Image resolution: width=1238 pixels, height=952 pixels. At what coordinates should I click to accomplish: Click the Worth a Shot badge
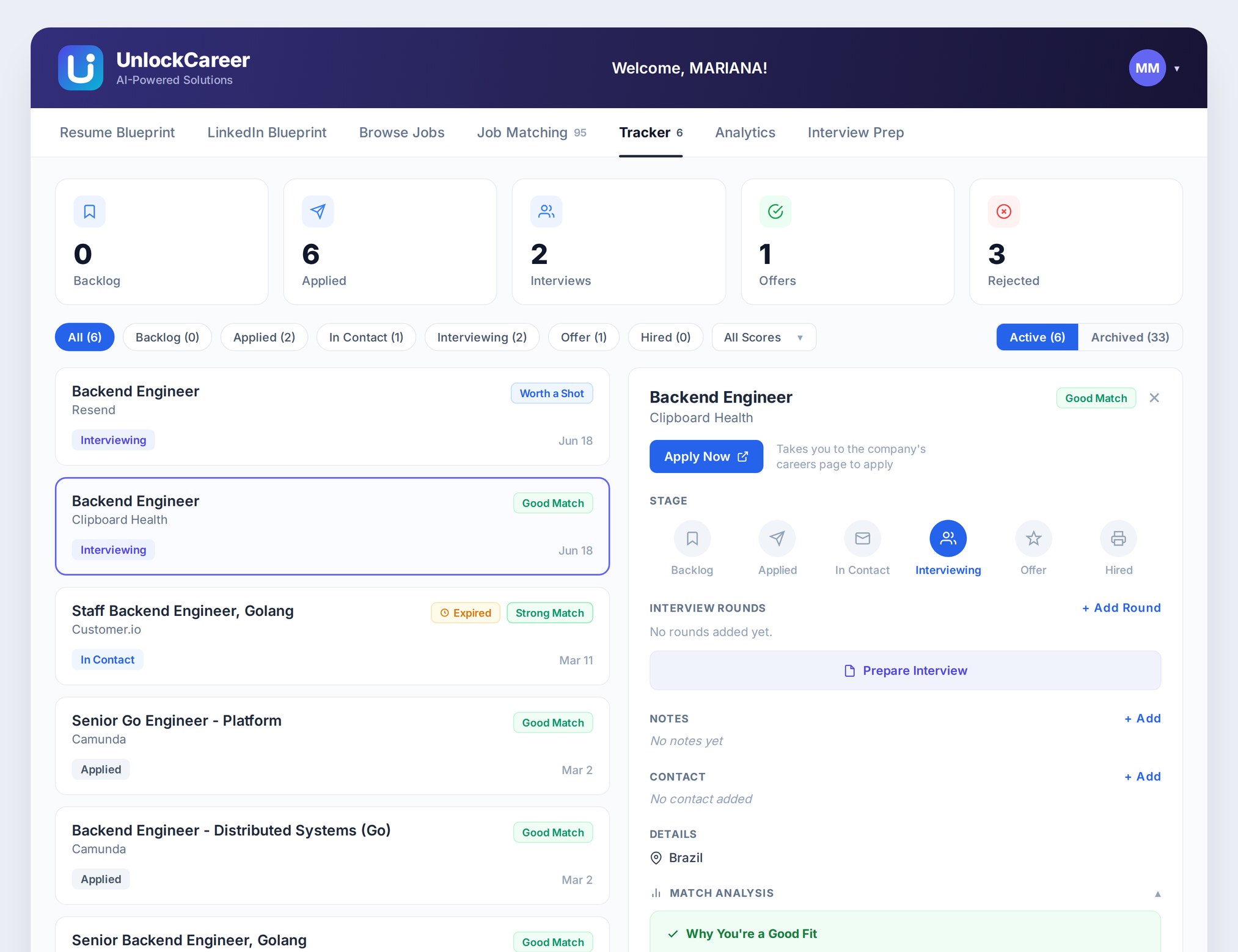[552, 394]
